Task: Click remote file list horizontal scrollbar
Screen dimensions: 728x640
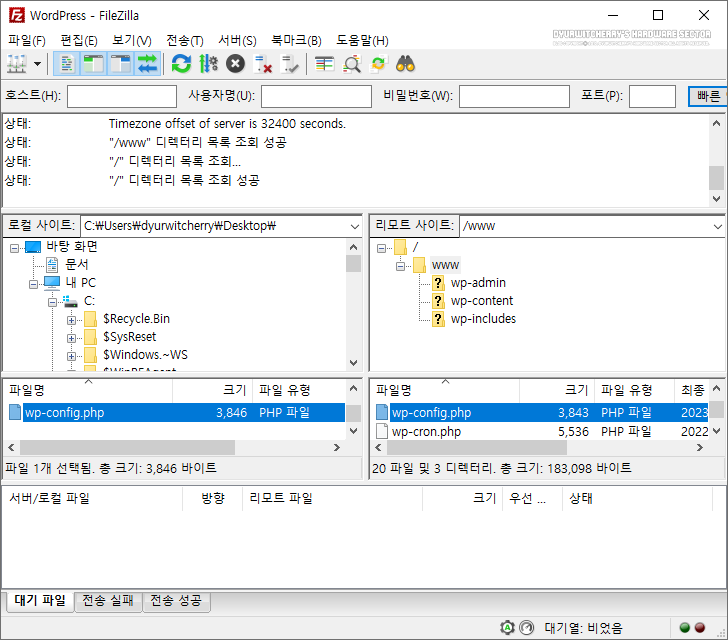Action: tap(477, 448)
